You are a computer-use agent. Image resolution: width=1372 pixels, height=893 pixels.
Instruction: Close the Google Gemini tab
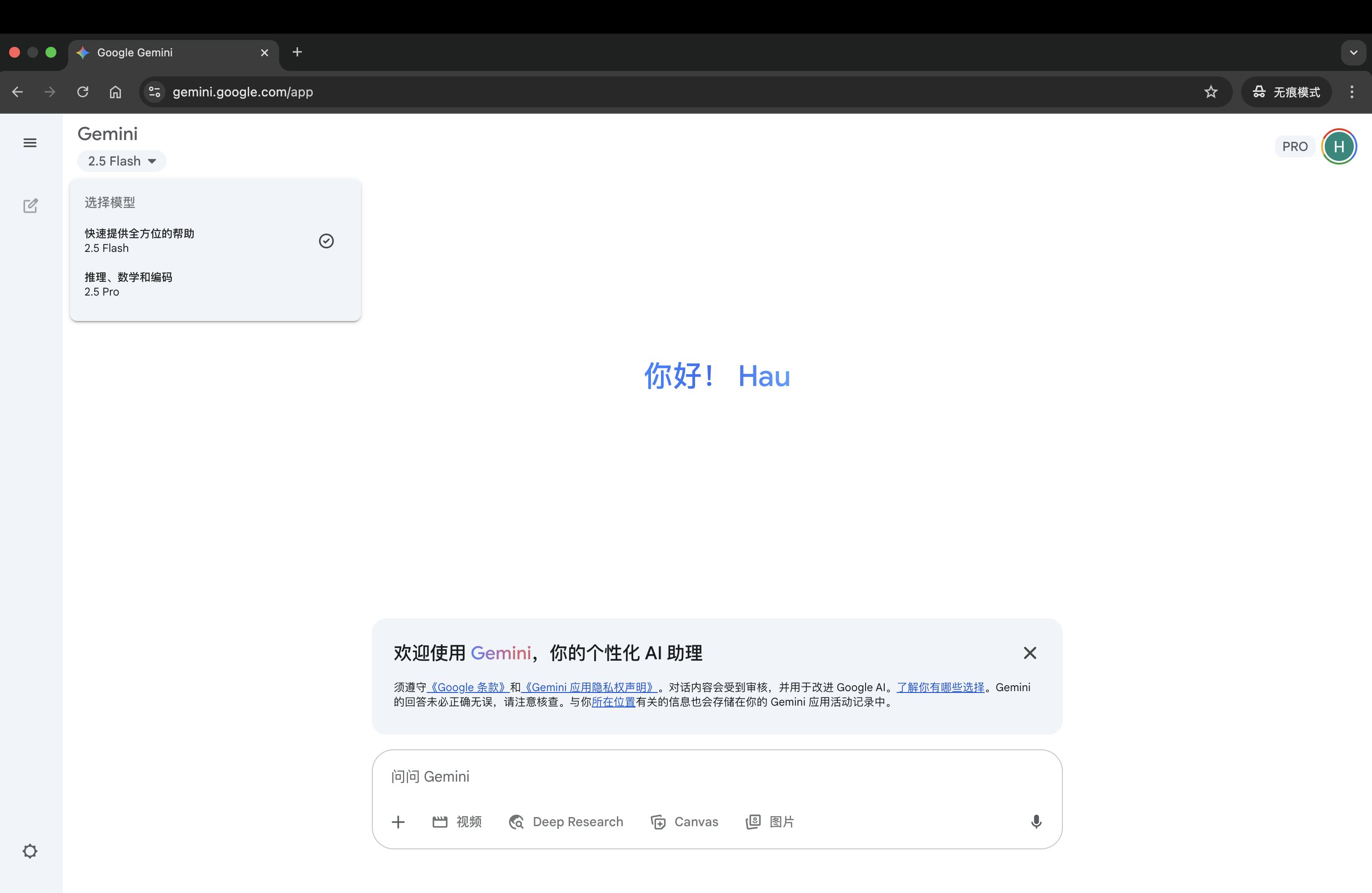pyautogui.click(x=265, y=52)
